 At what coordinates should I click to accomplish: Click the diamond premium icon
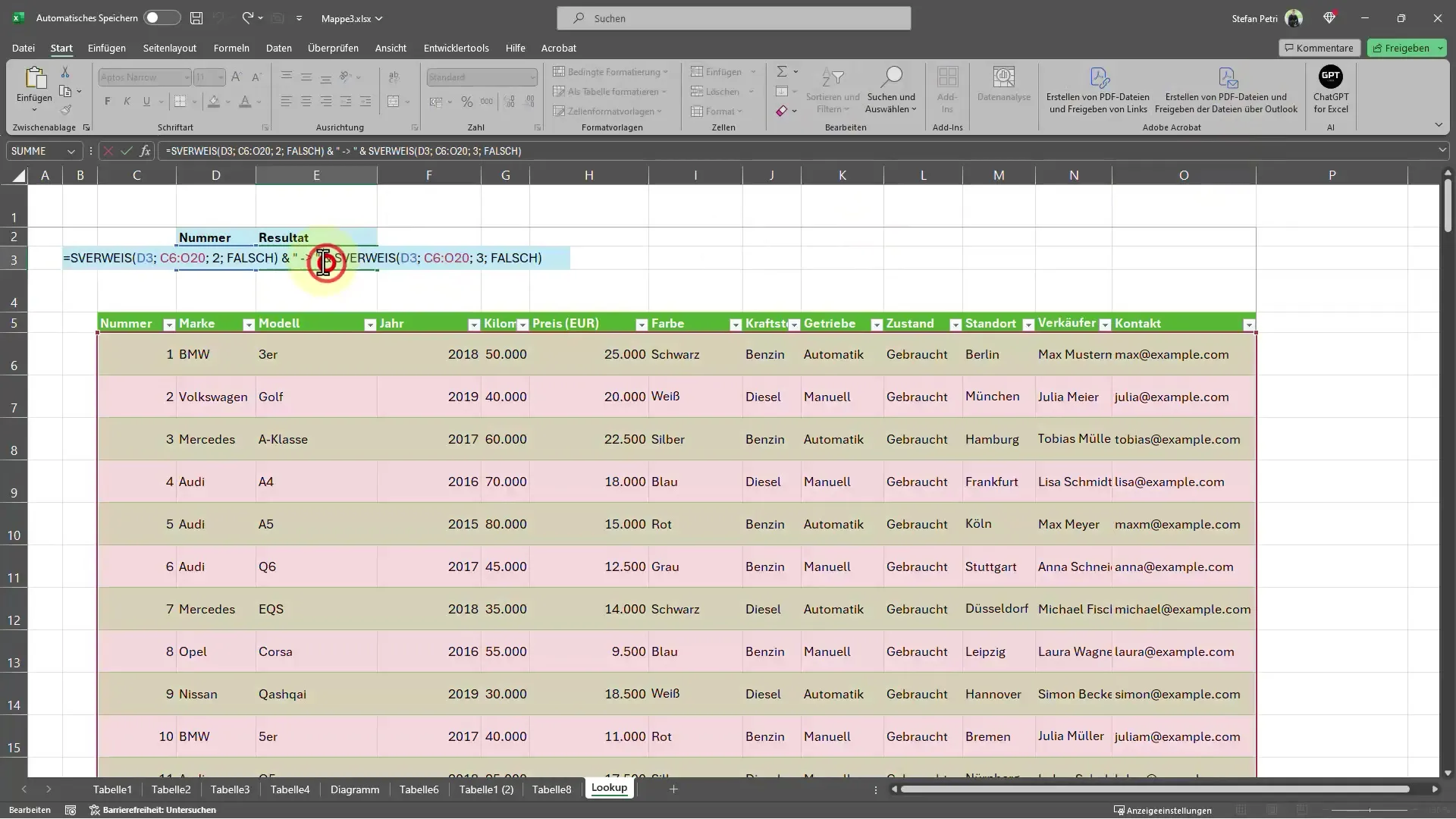1329,17
